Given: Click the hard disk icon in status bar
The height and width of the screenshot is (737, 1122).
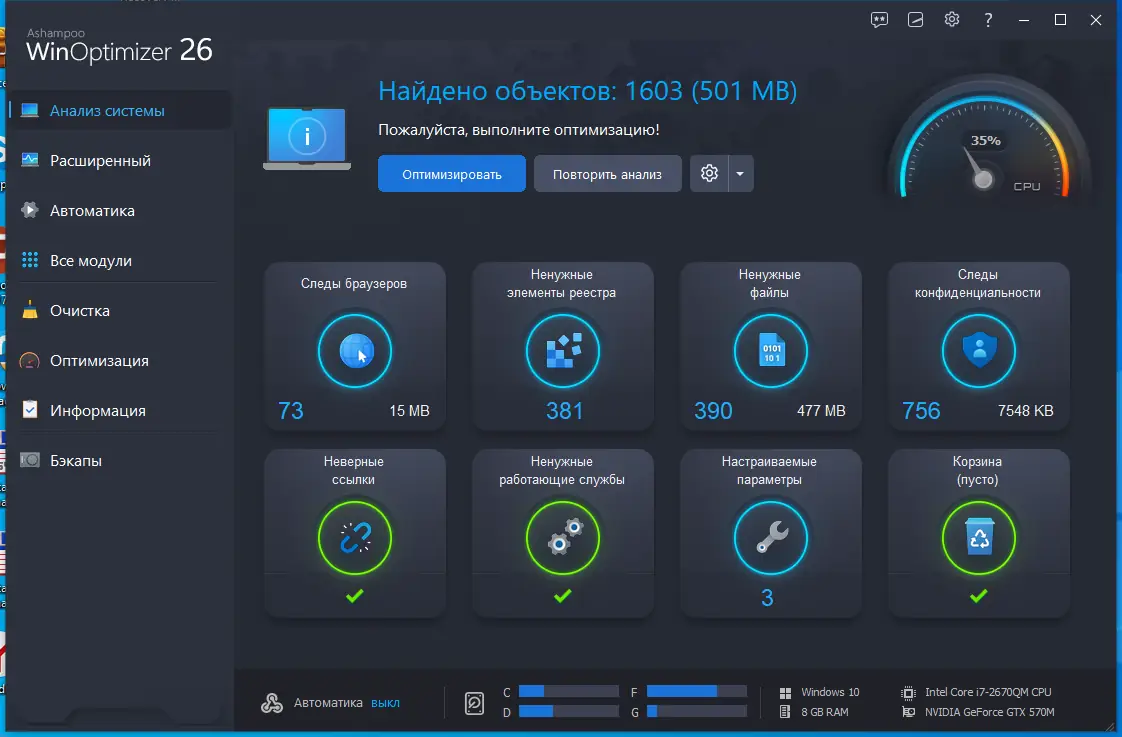Looking at the screenshot, I should [474, 703].
